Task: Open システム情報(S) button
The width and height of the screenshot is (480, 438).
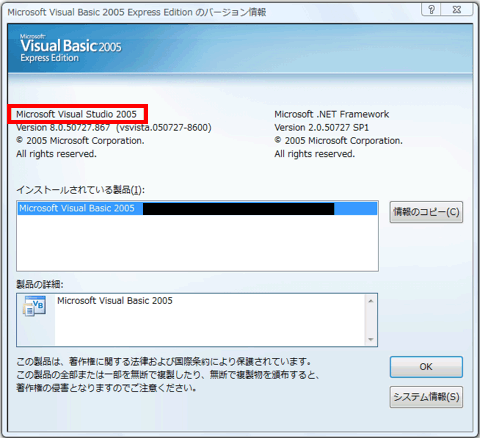Action: (426, 397)
